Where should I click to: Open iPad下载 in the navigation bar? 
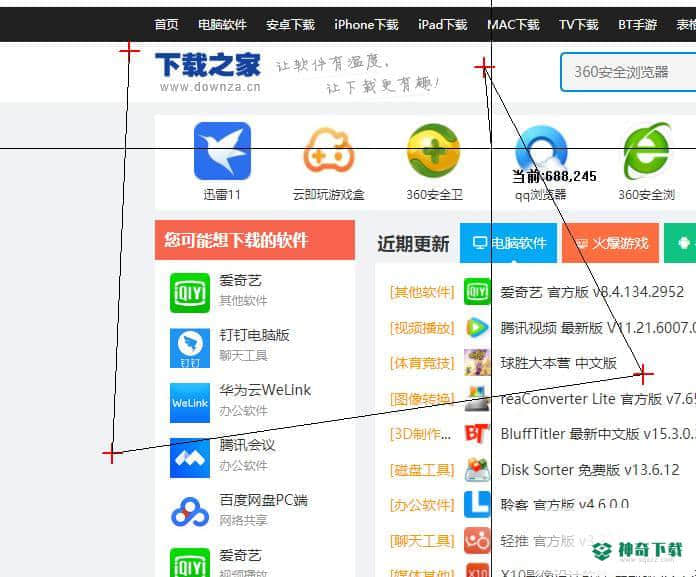click(x=443, y=24)
